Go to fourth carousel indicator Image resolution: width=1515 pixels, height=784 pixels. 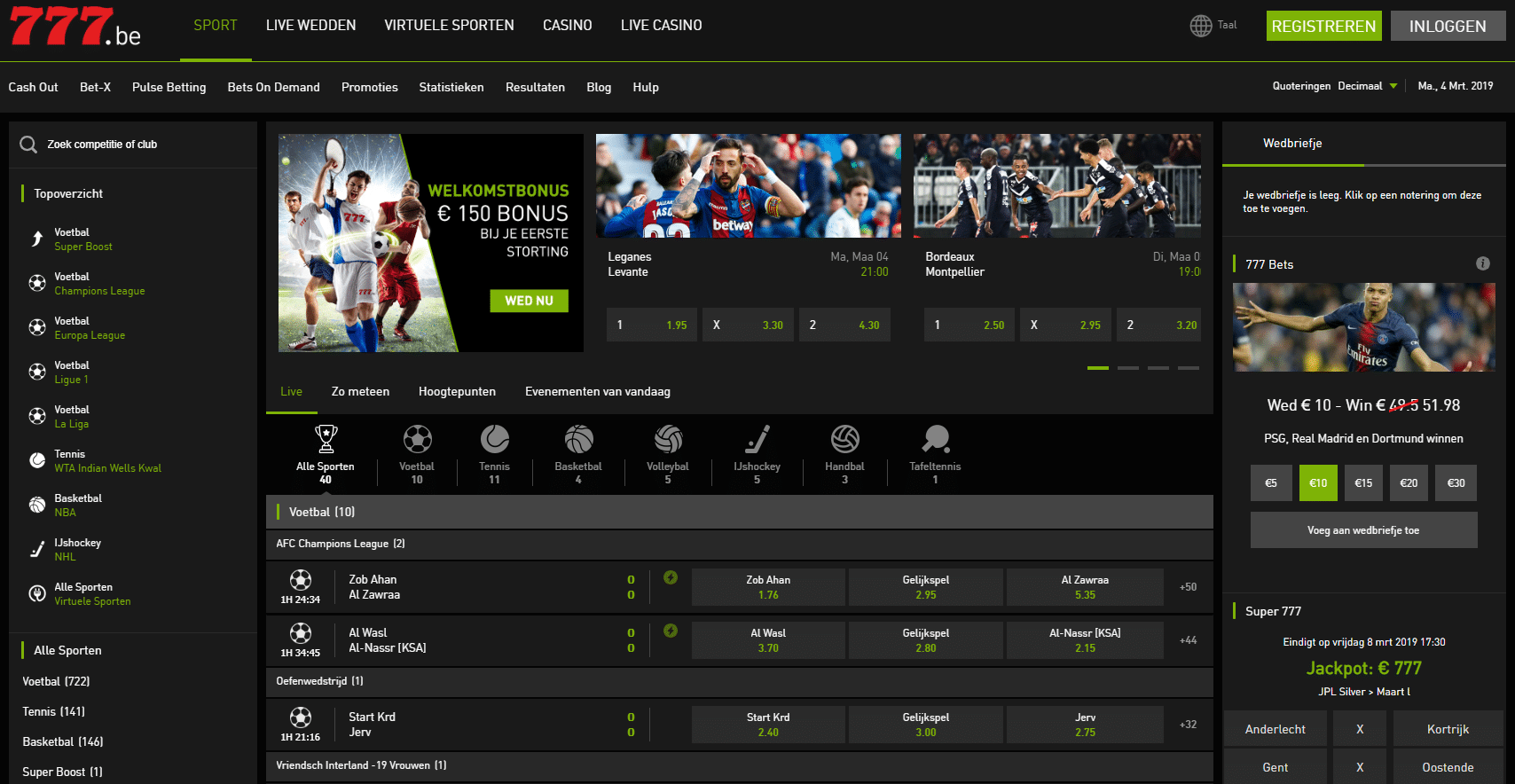[1189, 368]
